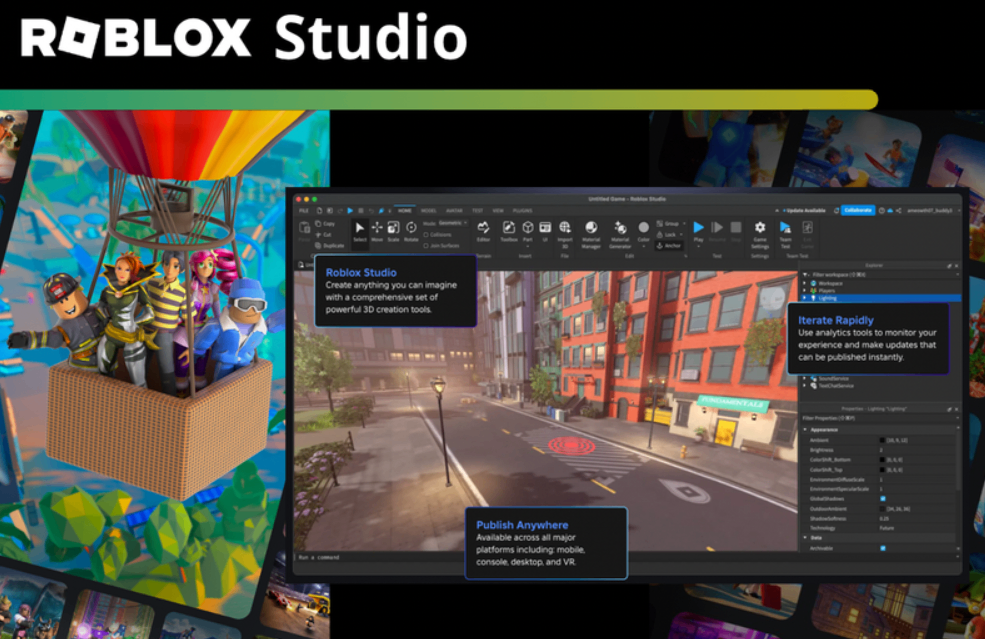Click the Copy icon

click(x=318, y=224)
